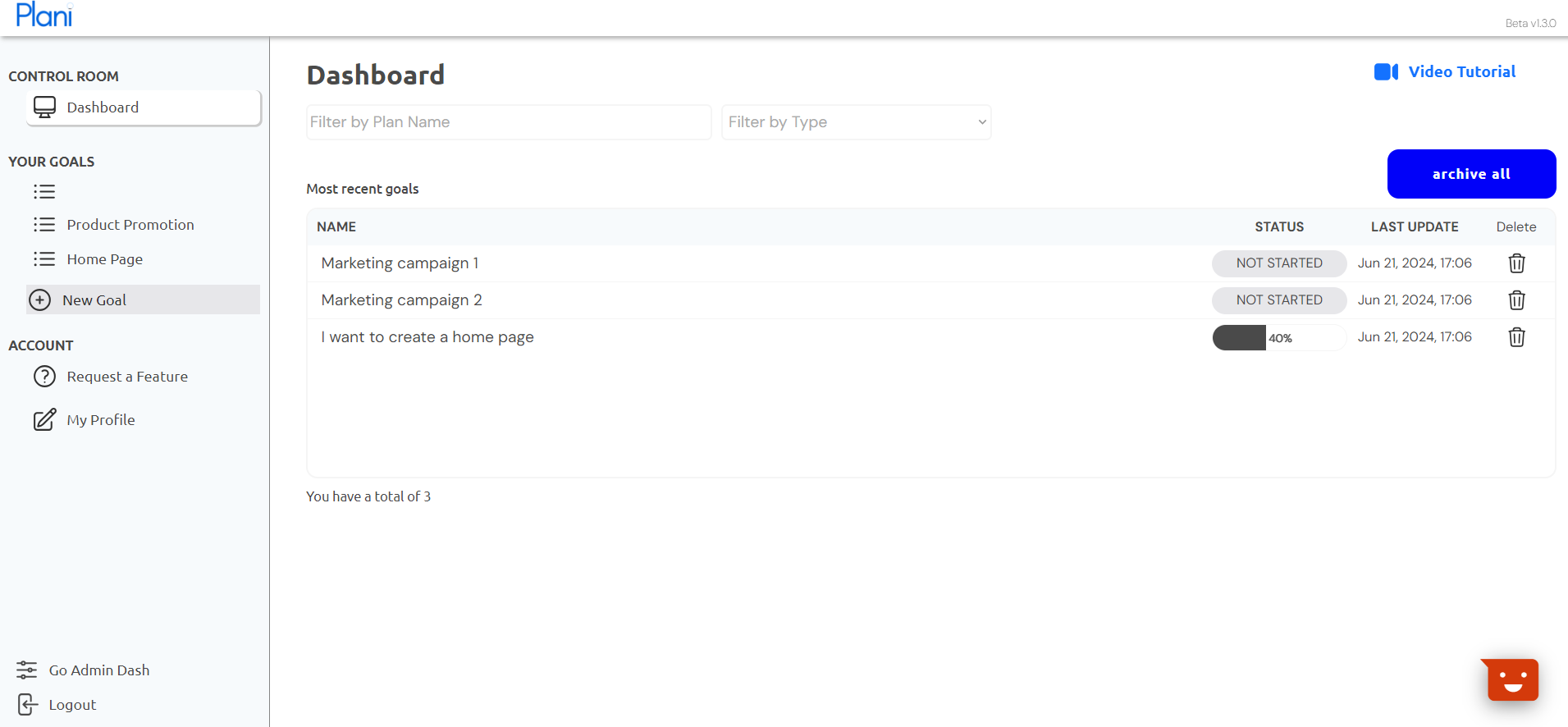Click the Delete column header
The image size is (1568, 727).
tap(1515, 227)
